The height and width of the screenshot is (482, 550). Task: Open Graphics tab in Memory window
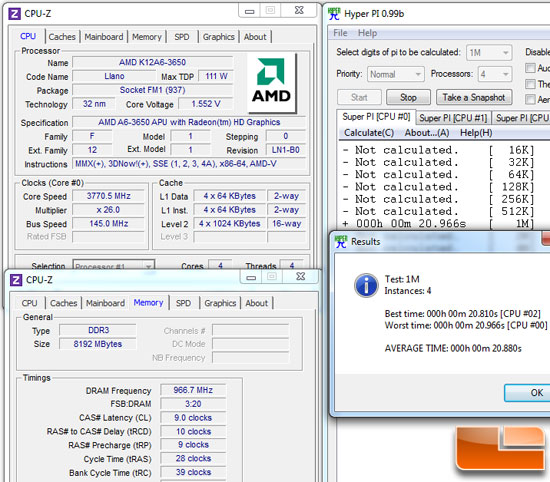point(220,303)
